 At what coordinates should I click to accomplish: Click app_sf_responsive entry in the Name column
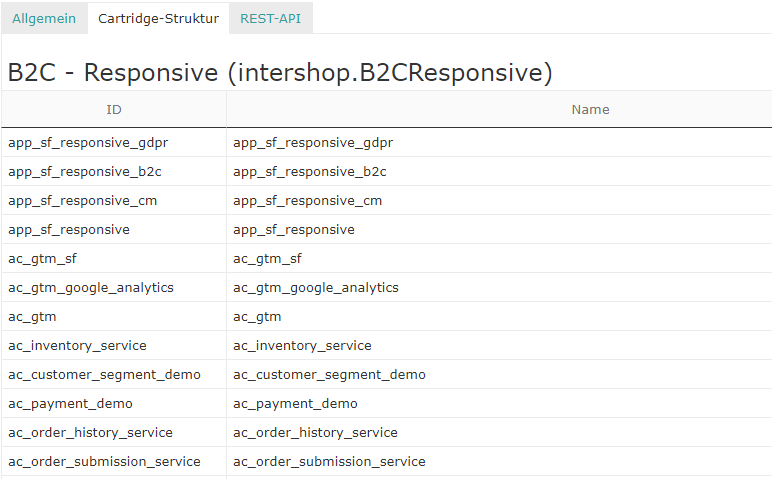[x=294, y=230]
